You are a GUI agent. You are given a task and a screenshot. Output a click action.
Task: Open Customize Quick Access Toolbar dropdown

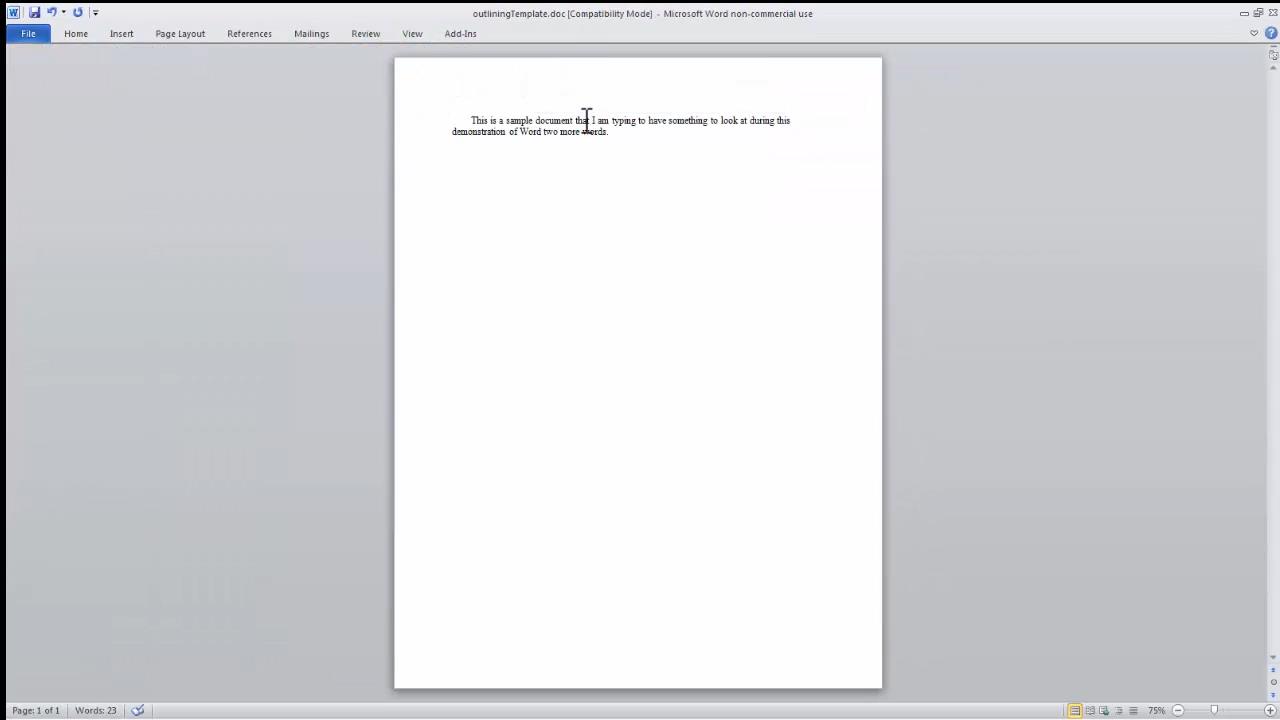coord(96,13)
